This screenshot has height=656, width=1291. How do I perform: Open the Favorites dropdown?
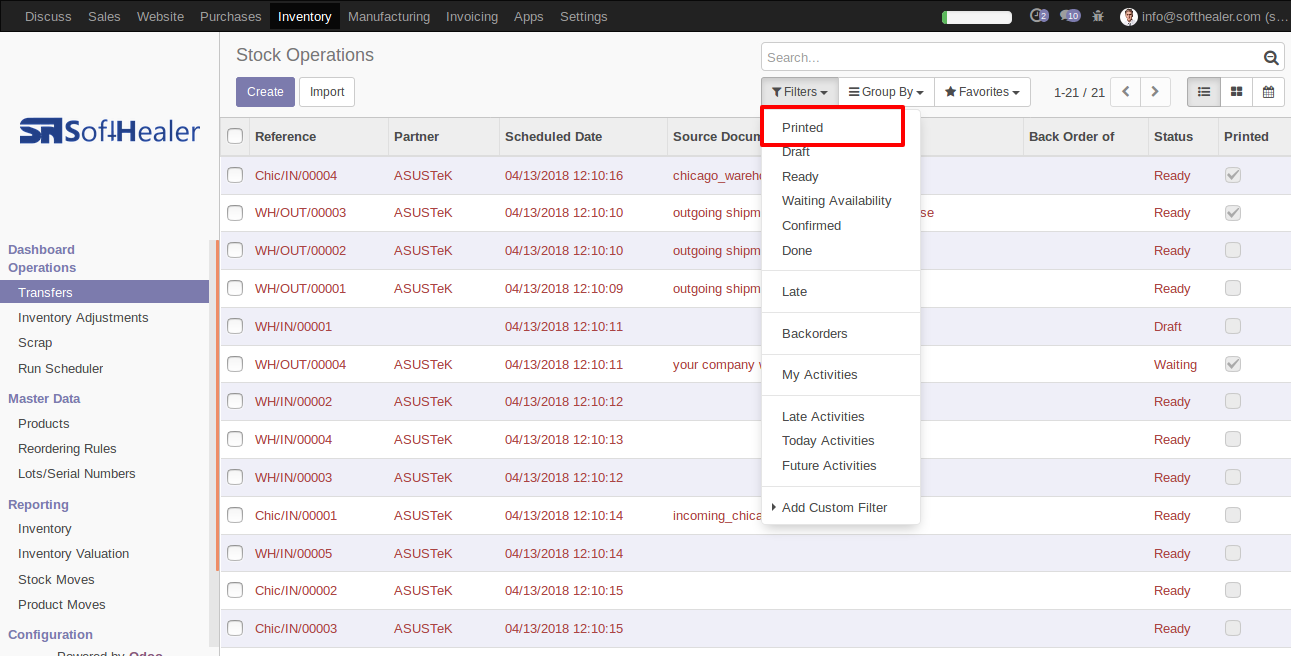pos(983,92)
